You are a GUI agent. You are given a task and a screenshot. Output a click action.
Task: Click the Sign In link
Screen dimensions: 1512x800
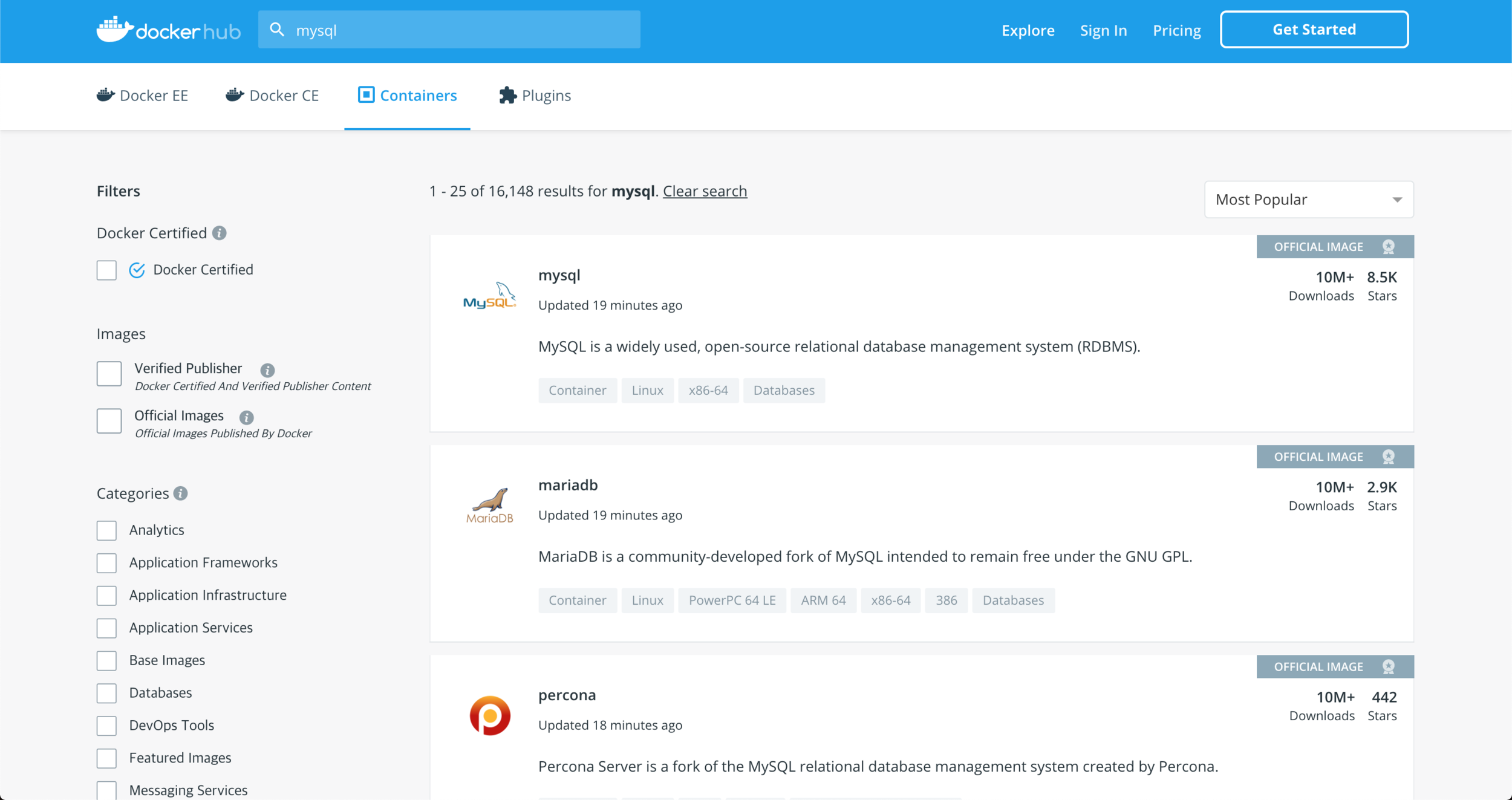click(x=1103, y=30)
